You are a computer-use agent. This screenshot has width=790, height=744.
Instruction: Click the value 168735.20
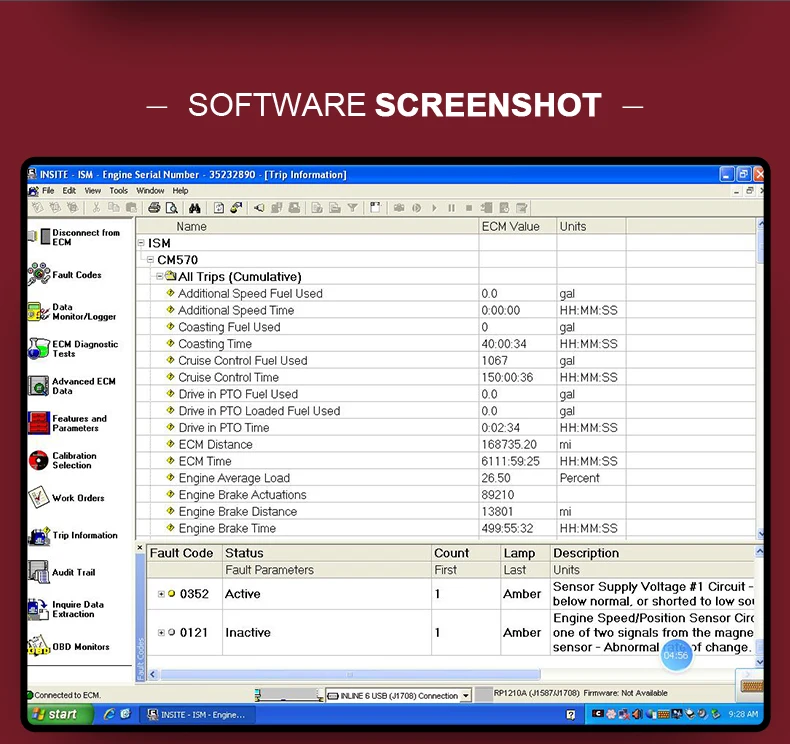point(509,444)
